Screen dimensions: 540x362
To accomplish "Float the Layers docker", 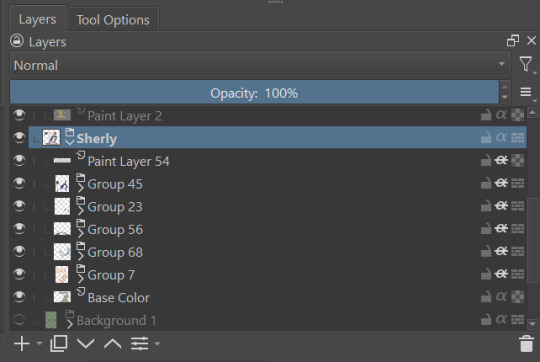I will 513,41.
